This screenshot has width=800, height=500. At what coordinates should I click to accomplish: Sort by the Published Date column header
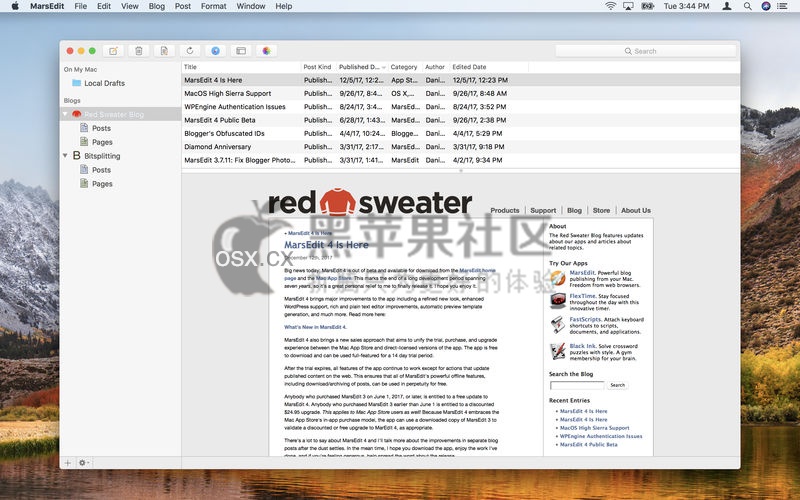pos(362,67)
